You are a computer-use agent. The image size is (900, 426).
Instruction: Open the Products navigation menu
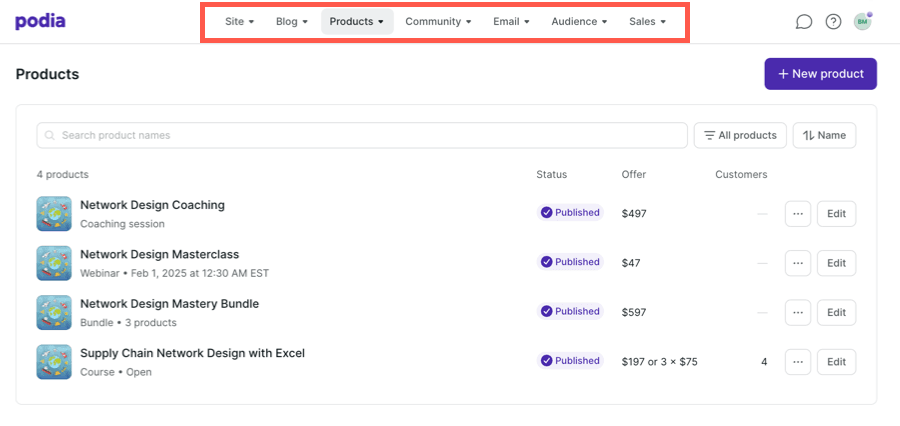click(356, 21)
